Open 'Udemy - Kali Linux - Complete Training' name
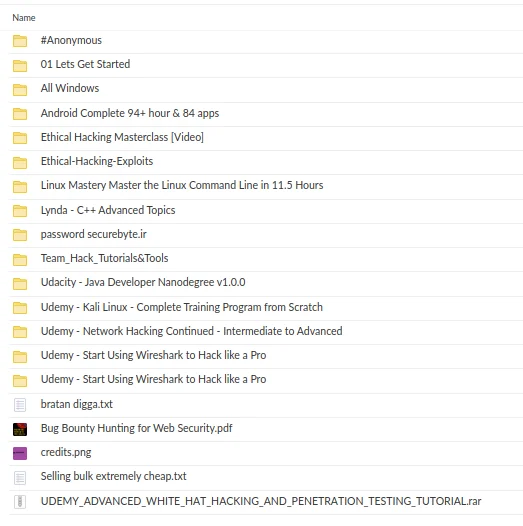 [181, 307]
